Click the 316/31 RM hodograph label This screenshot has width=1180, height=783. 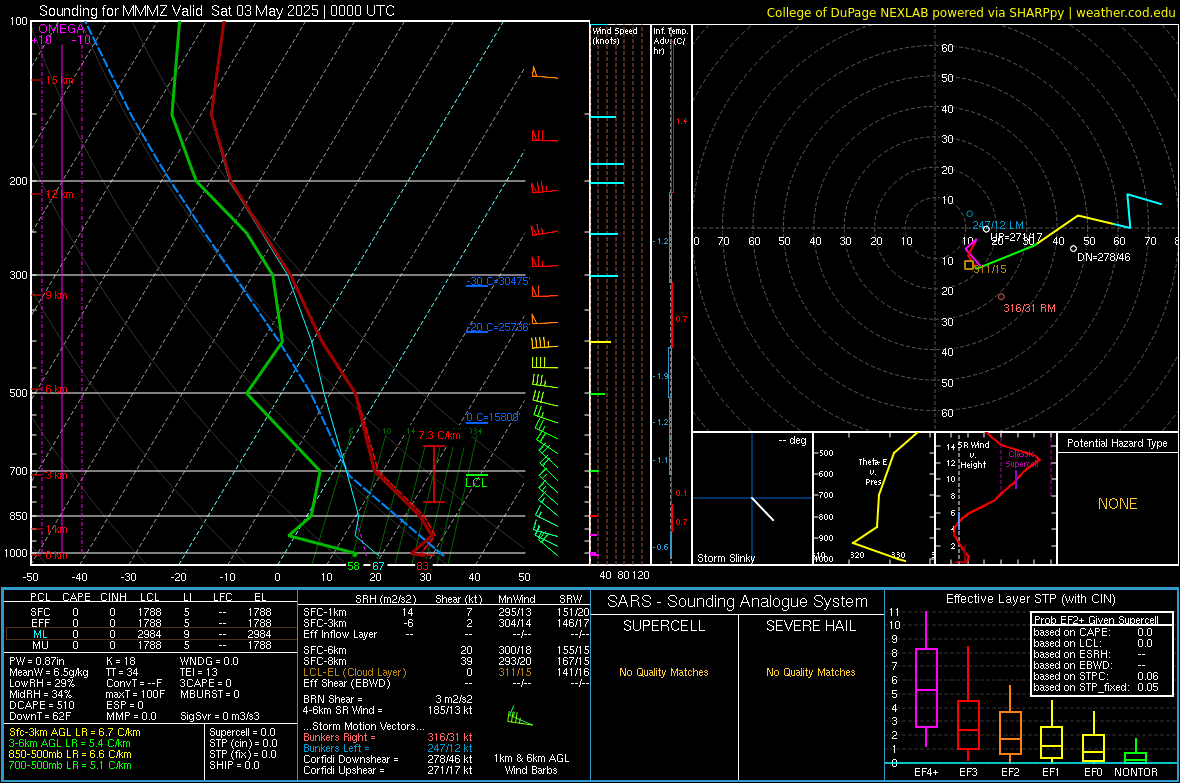pos(1029,308)
